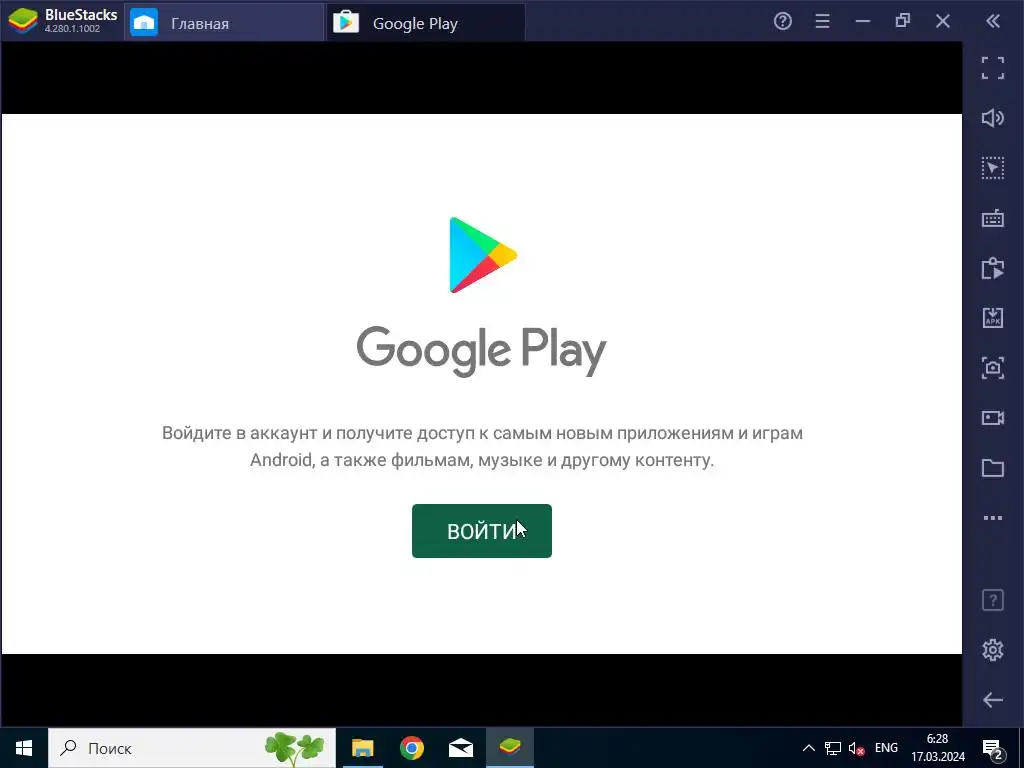Open the sidebar help guide icon

pos(993,600)
